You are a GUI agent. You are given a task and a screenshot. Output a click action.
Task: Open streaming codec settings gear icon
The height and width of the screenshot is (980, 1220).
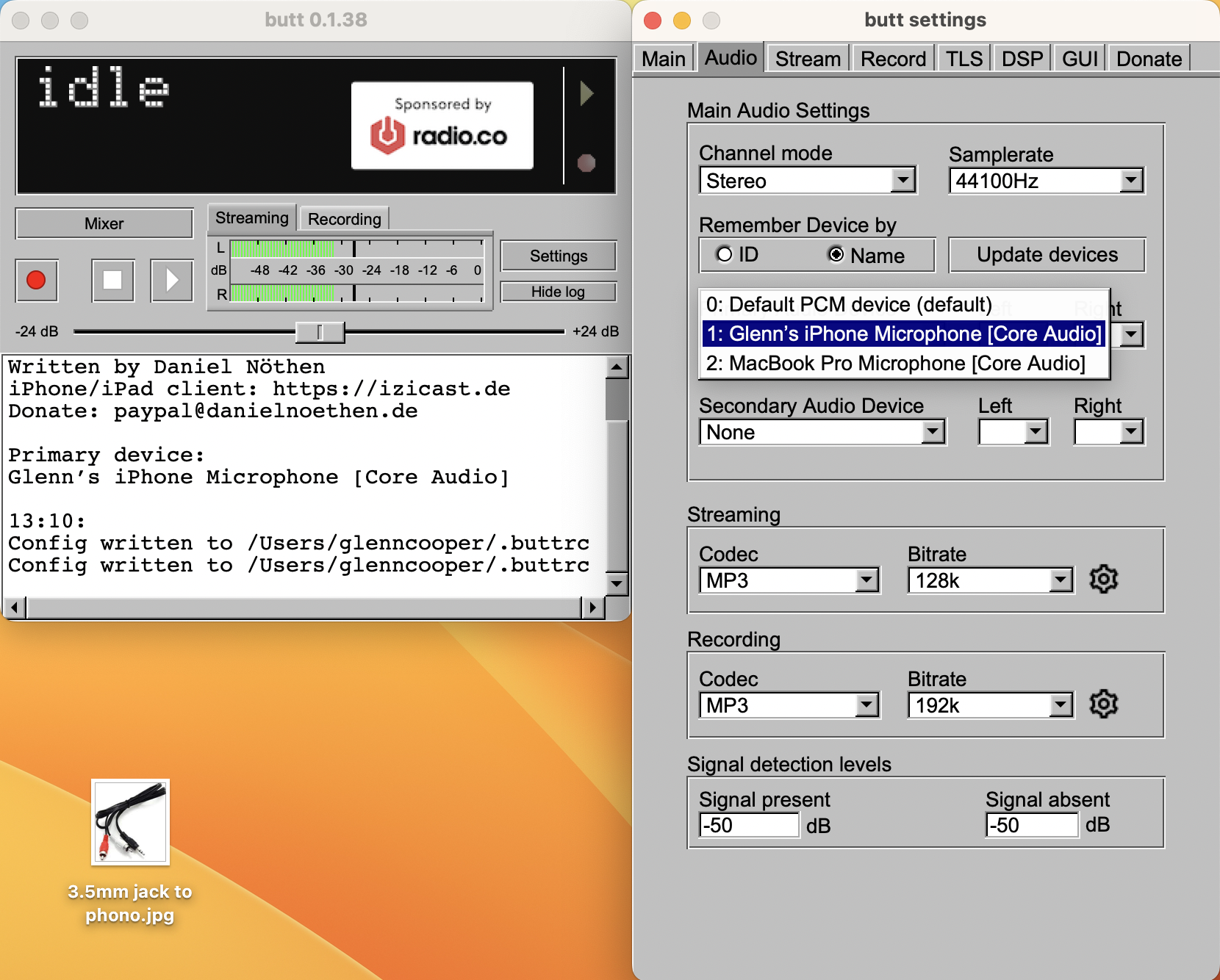click(x=1103, y=580)
